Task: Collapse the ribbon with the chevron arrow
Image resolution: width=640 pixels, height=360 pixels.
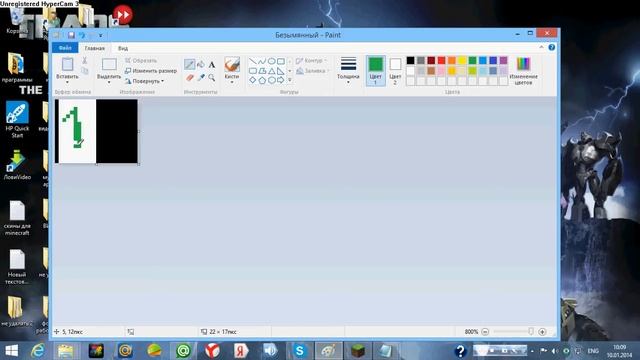Action: pos(542,47)
